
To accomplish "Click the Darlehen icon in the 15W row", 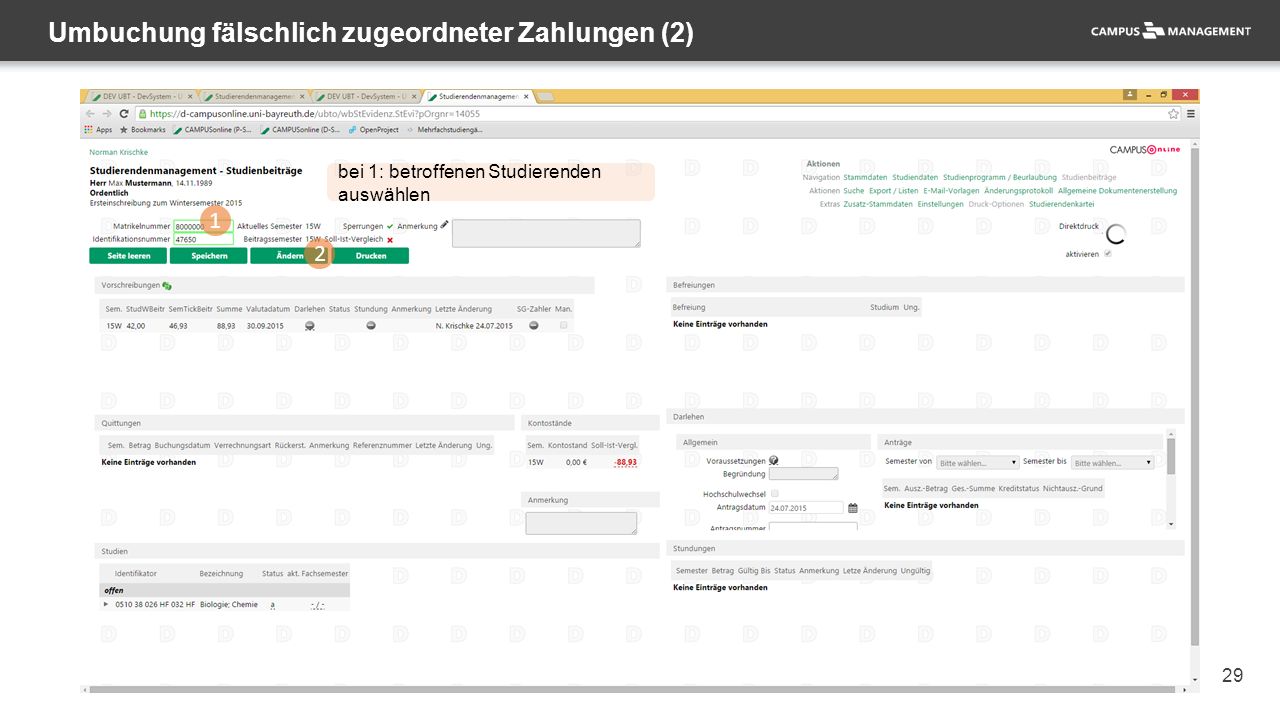I will pyautogui.click(x=310, y=326).
